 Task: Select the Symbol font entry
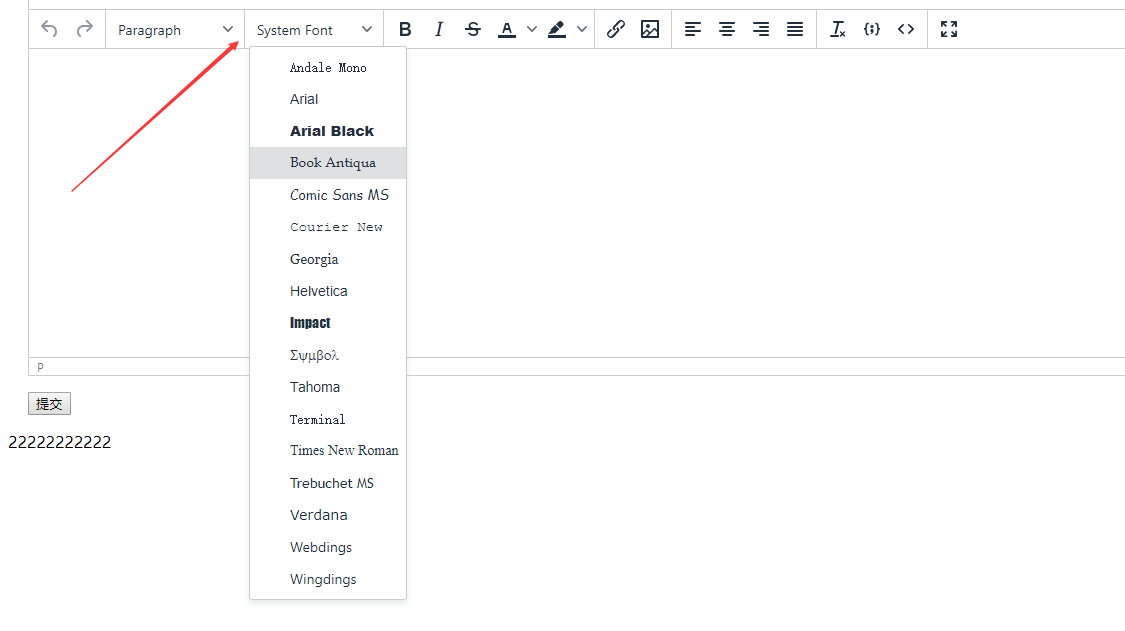click(x=328, y=355)
